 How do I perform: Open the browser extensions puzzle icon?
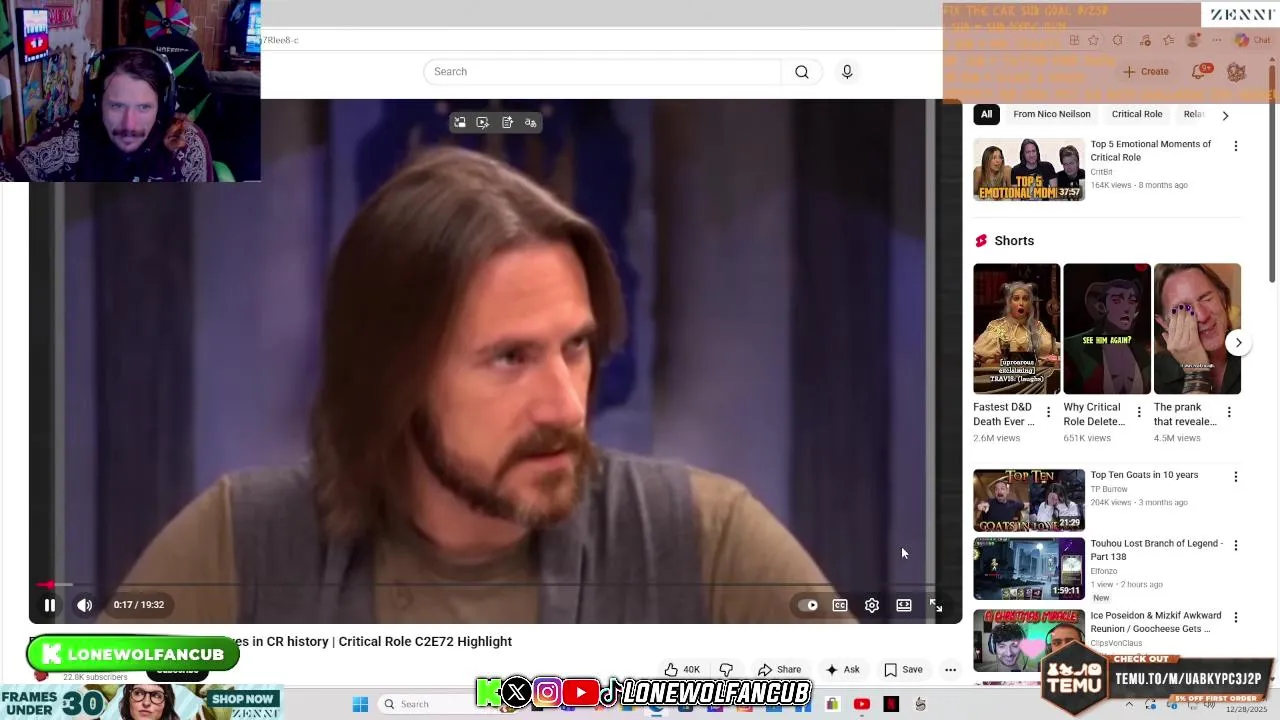tap(1117, 40)
